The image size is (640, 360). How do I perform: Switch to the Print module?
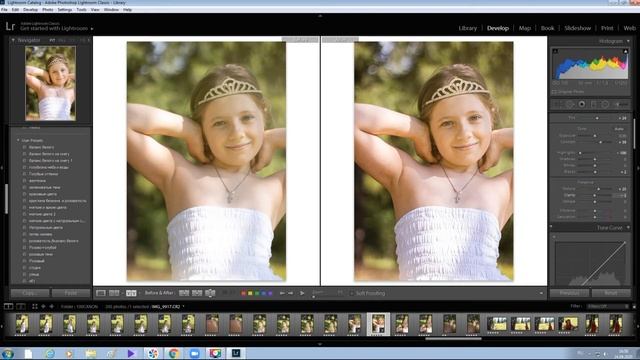pyautogui.click(x=607, y=28)
